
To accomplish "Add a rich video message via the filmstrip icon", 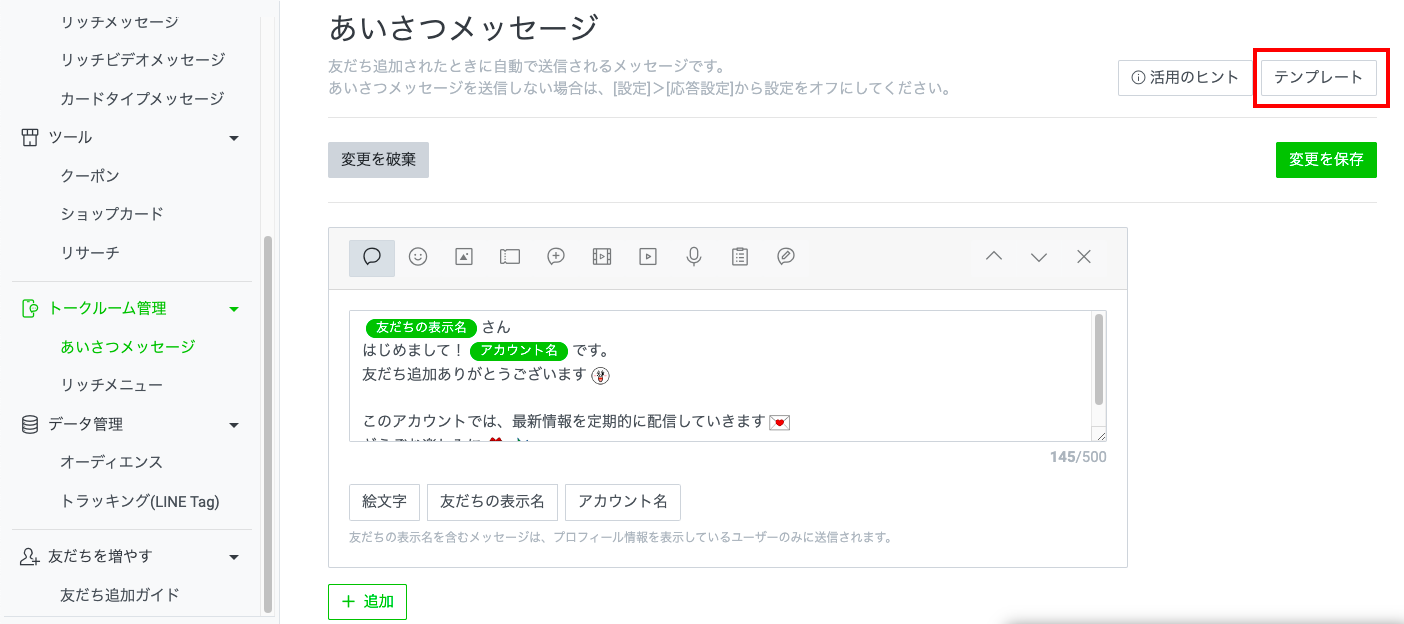I will pos(601,257).
